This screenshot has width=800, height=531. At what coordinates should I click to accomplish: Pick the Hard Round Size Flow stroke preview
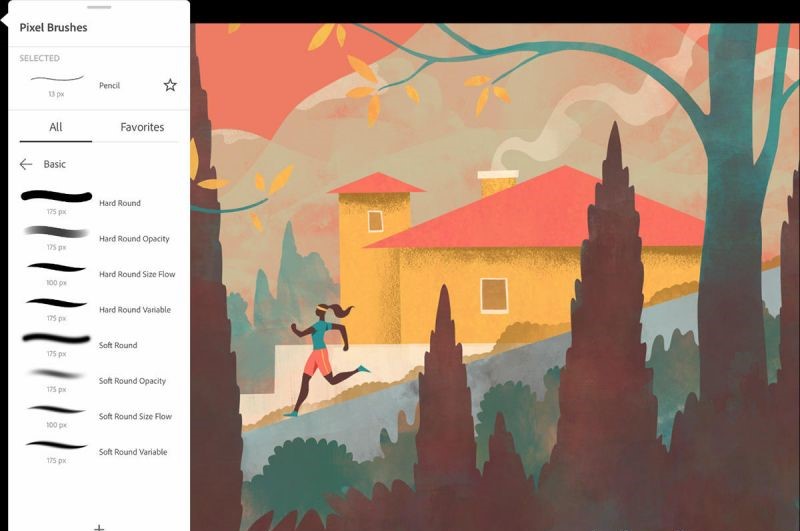coord(56,268)
